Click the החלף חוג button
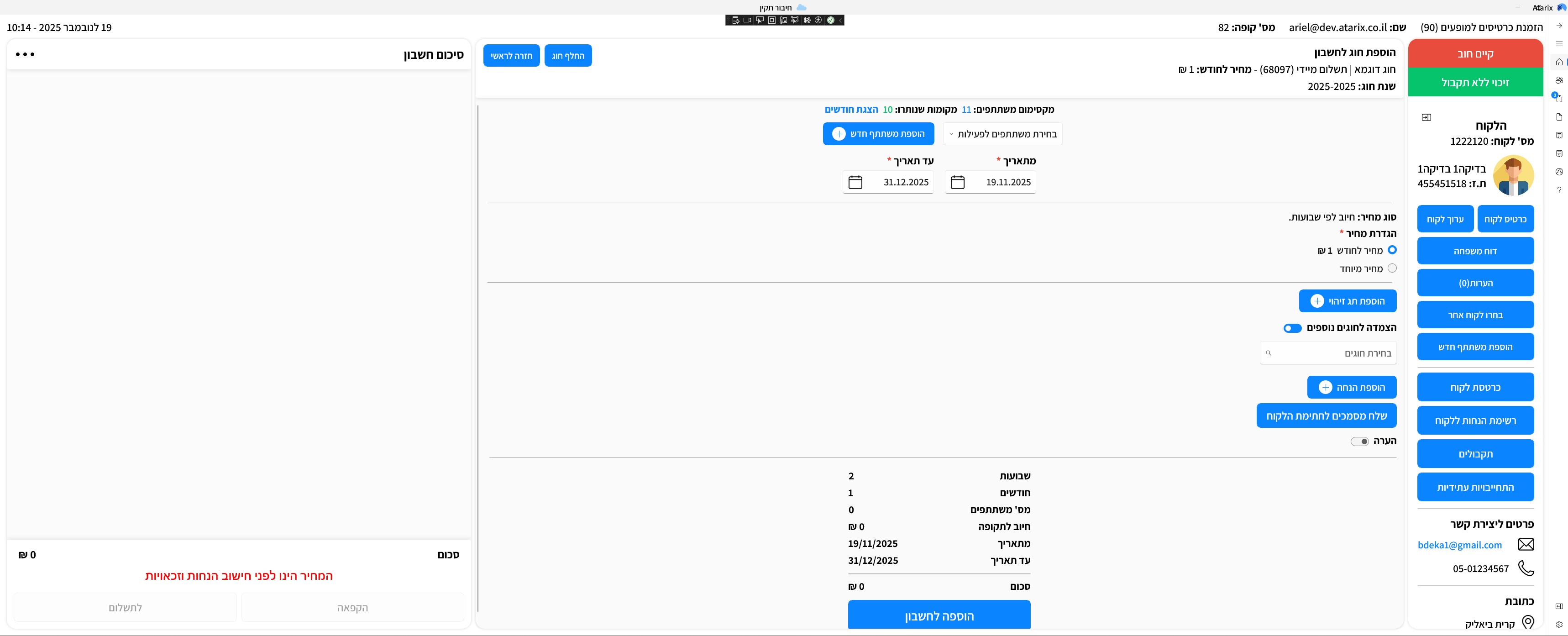The width and height of the screenshot is (1568, 636). pyautogui.click(x=567, y=55)
